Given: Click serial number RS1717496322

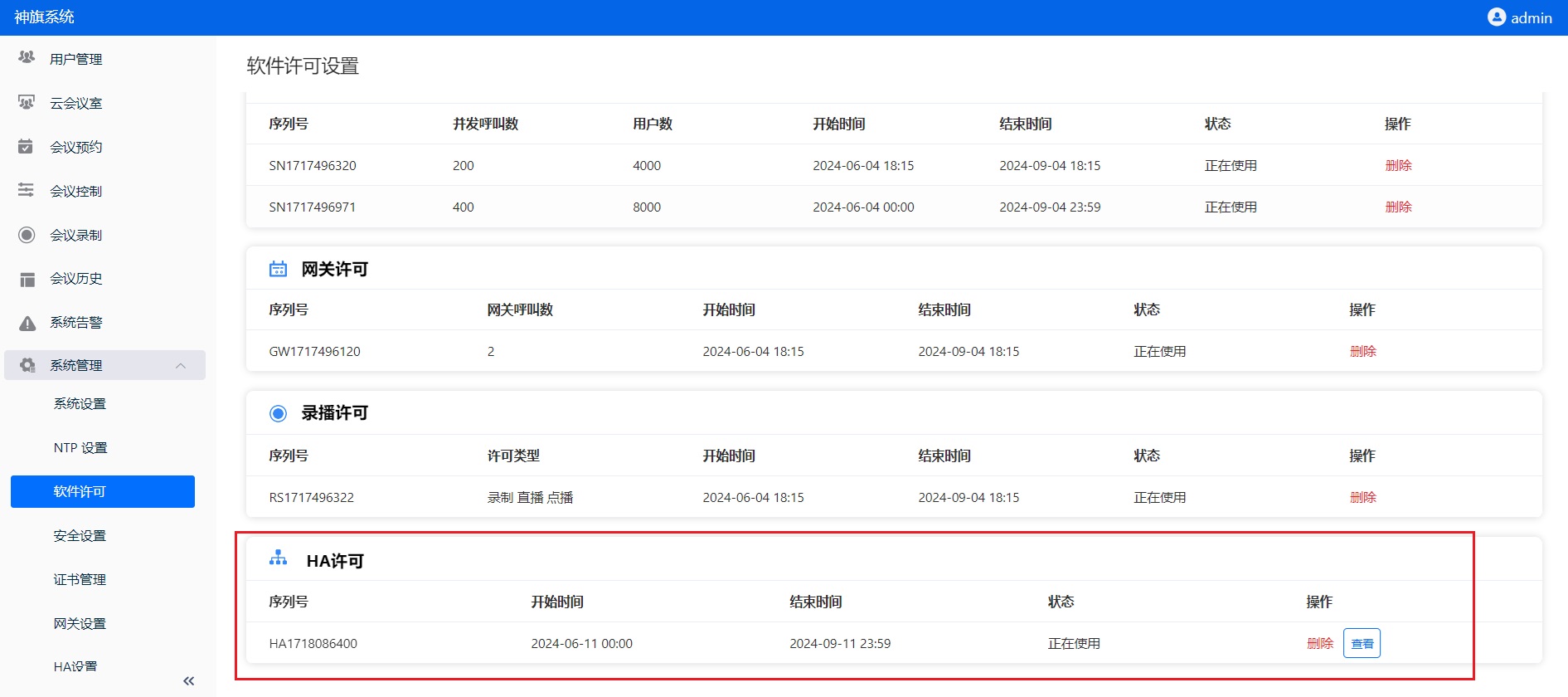Looking at the screenshot, I should 311,497.
